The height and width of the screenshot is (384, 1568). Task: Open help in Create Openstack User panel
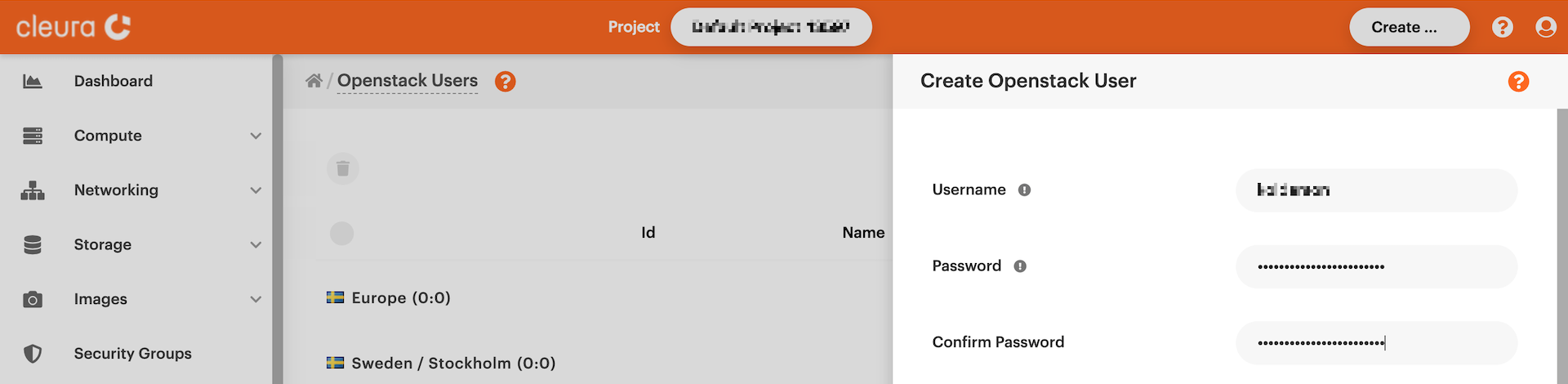(1518, 82)
